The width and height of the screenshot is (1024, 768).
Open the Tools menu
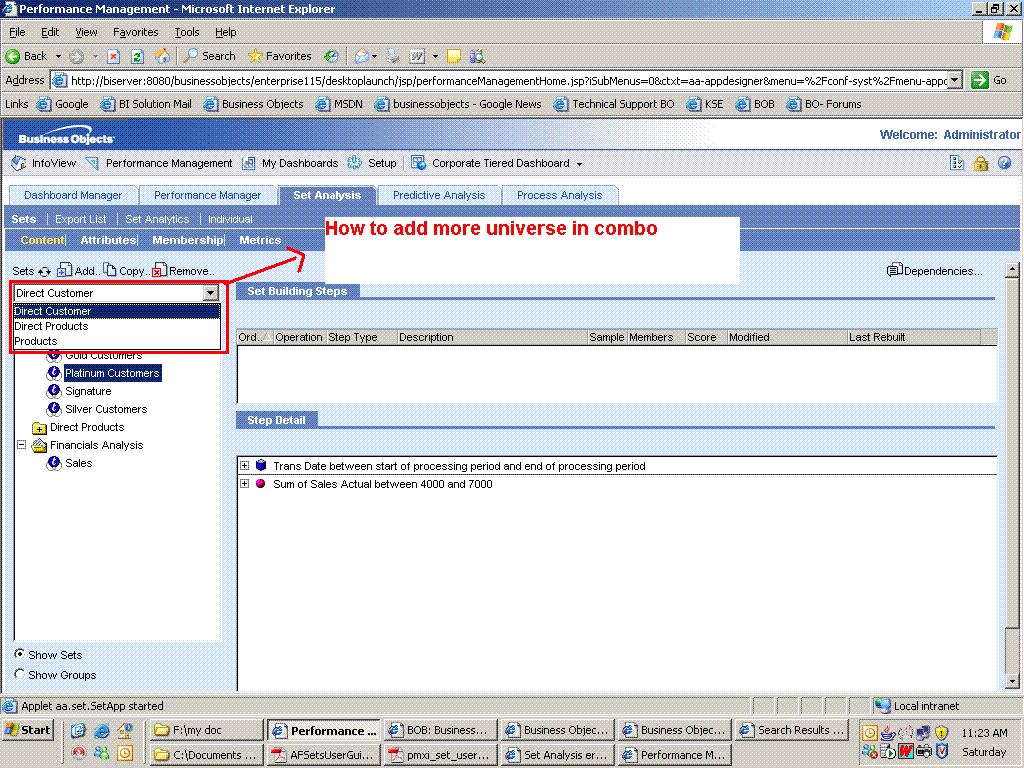[x=186, y=31]
